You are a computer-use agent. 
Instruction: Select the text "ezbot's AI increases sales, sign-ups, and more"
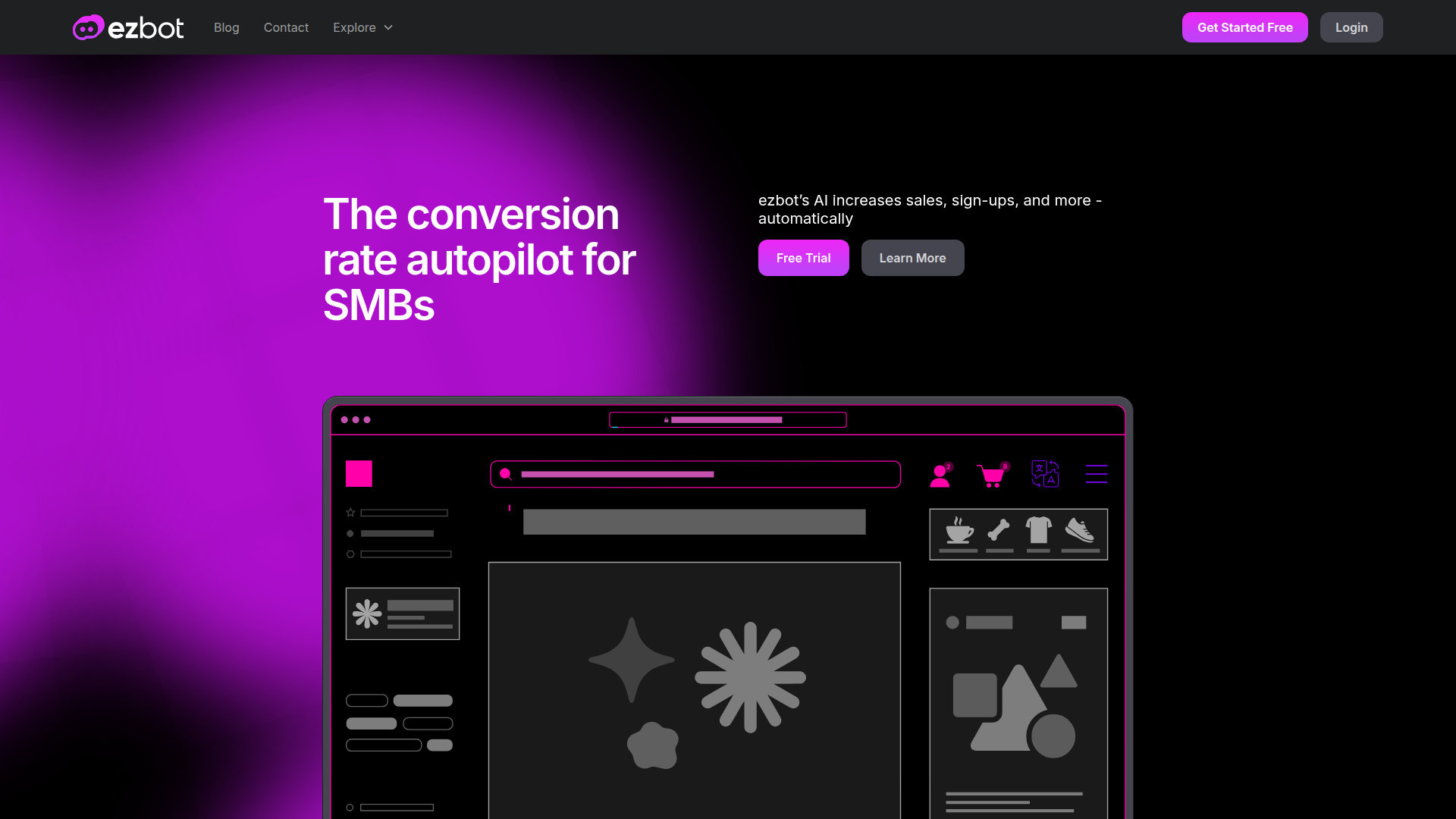click(x=924, y=200)
